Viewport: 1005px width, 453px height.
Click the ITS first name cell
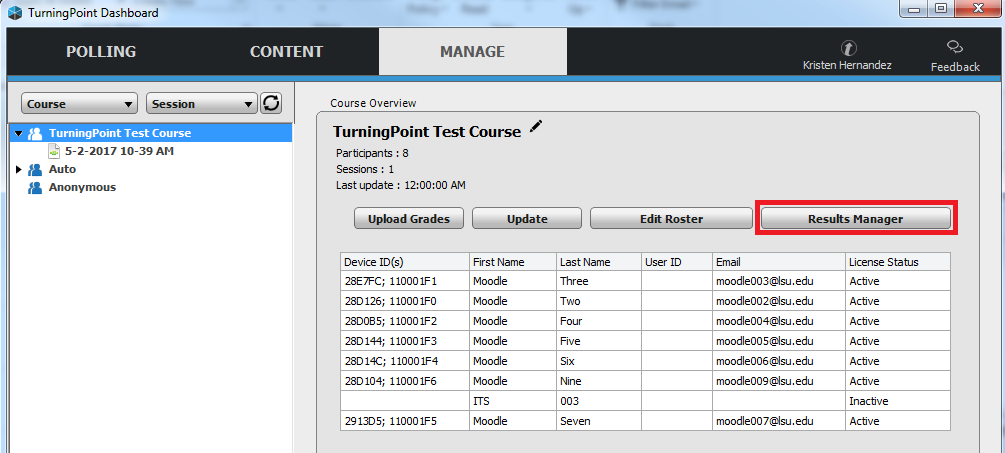point(513,400)
